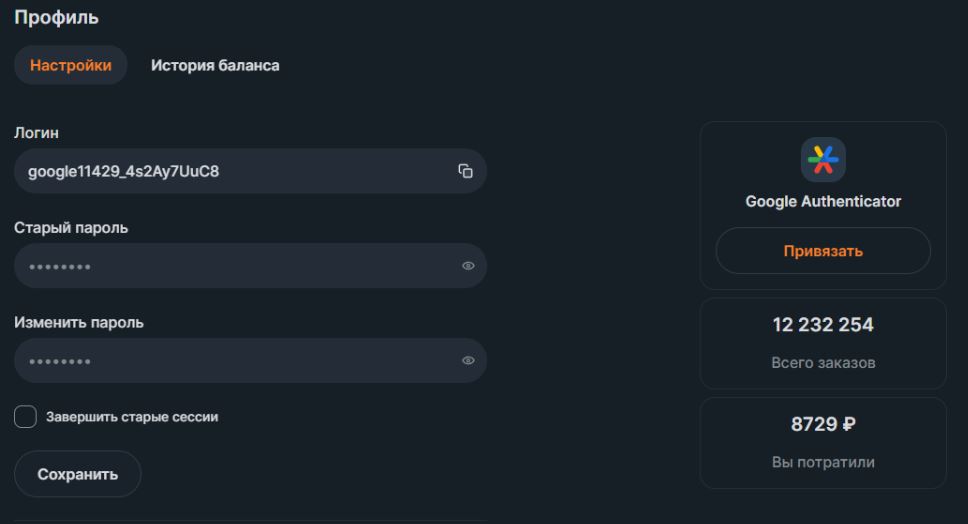Image resolution: width=968 pixels, height=524 pixels.
Task: Click the 8729 ₽ spent amount
Action: pyautogui.click(x=823, y=424)
